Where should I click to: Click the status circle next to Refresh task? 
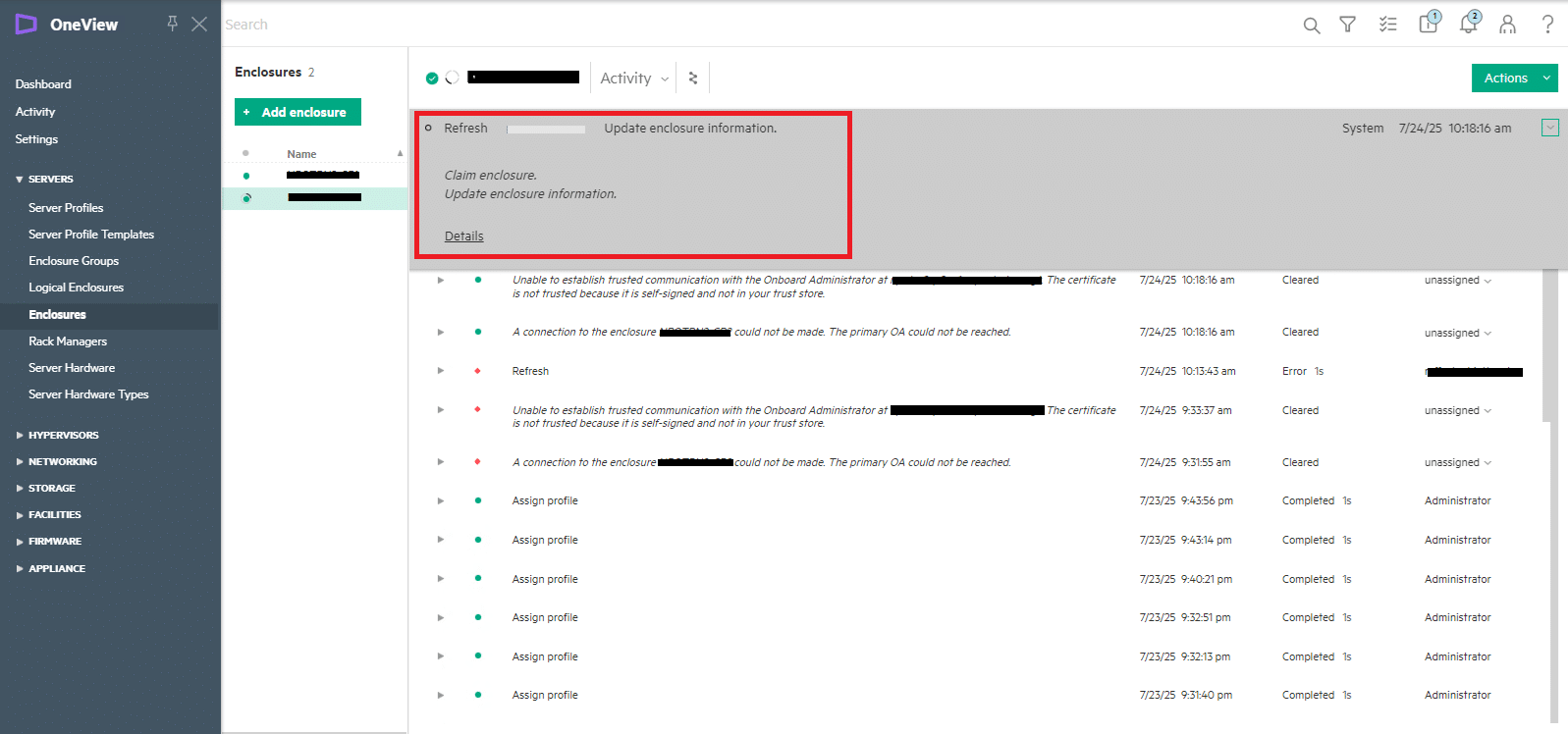click(x=428, y=128)
